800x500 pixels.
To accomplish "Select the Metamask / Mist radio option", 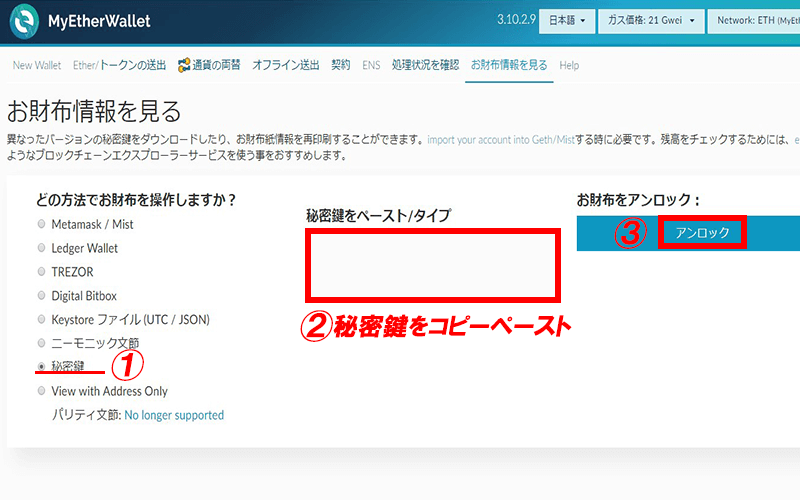I will coord(41,224).
